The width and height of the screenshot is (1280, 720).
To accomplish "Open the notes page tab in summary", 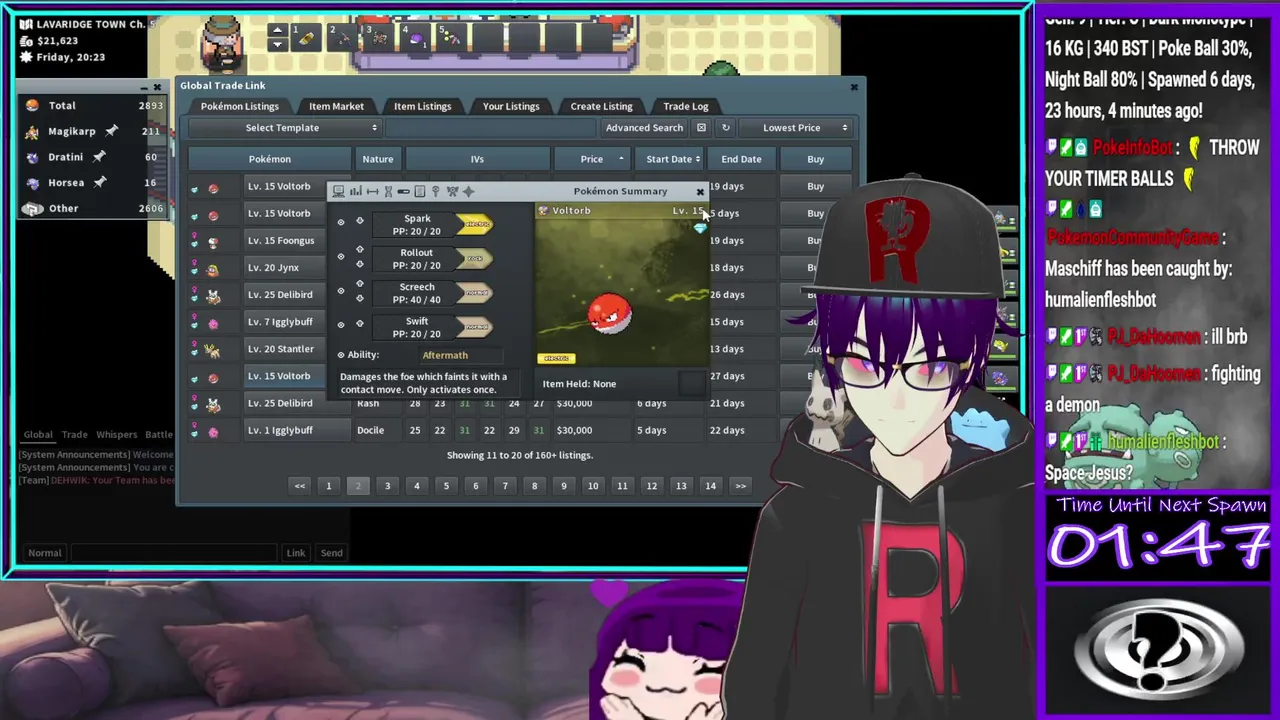I will point(419,191).
